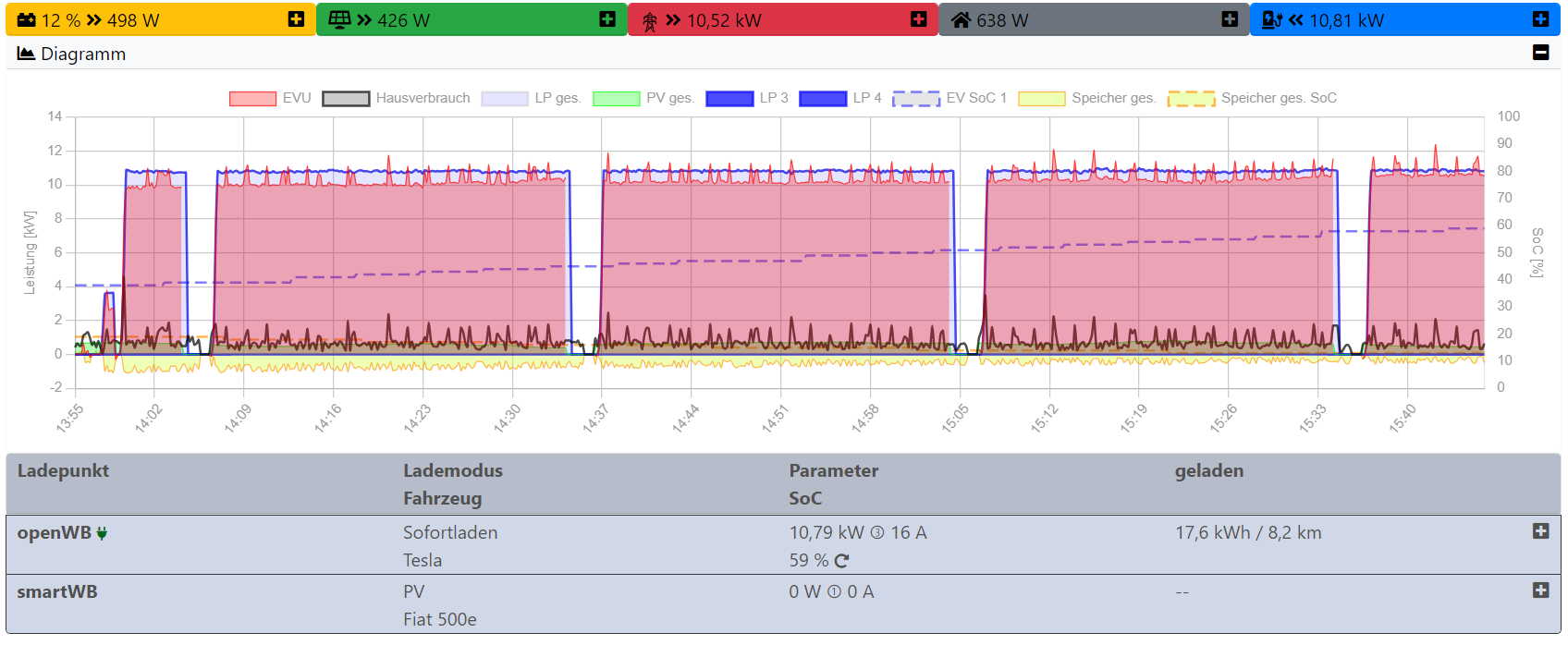Change Sofortladen charge mode for openWB

point(450,532)
